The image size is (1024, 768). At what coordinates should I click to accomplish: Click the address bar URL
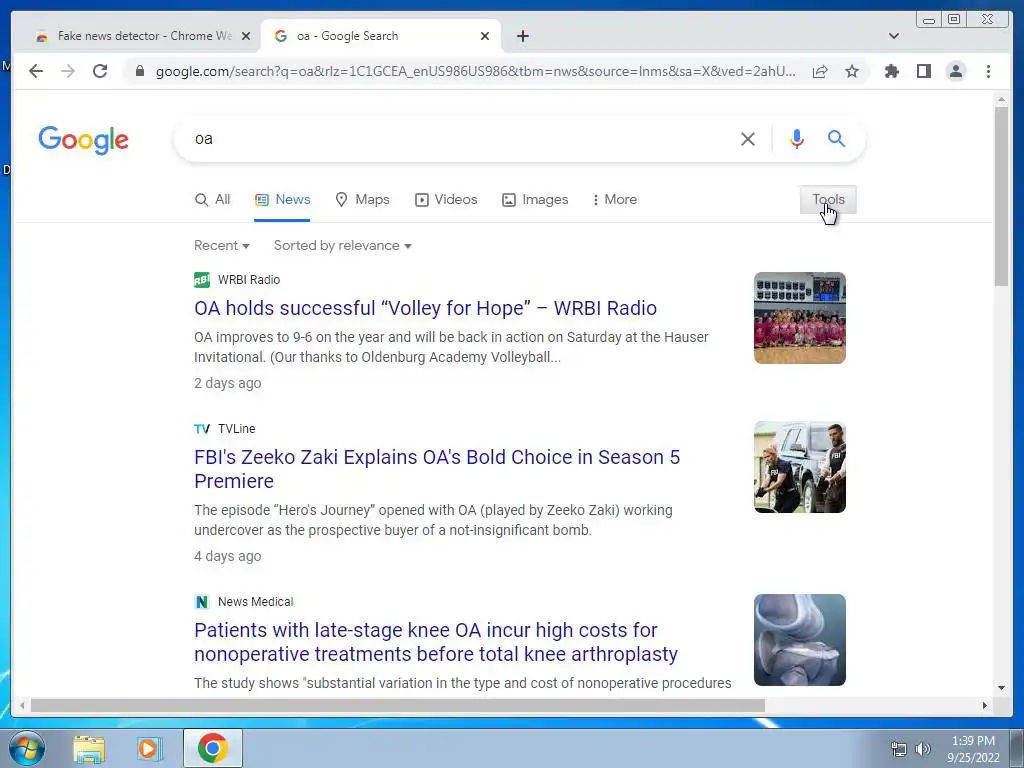(x=475, y=71)
